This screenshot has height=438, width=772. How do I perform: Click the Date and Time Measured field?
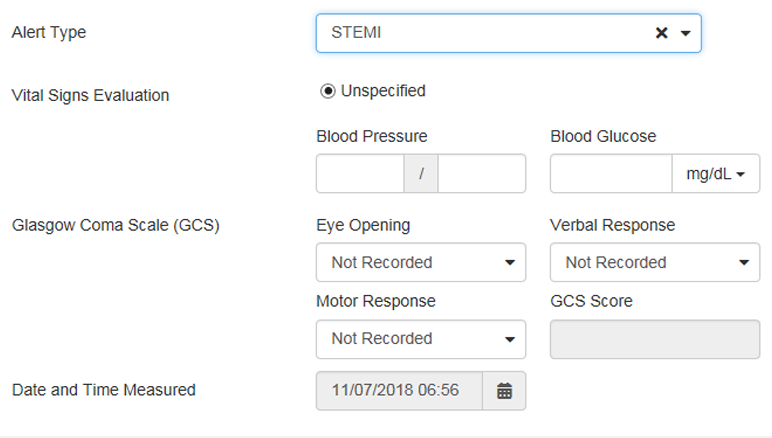[399, 391]
